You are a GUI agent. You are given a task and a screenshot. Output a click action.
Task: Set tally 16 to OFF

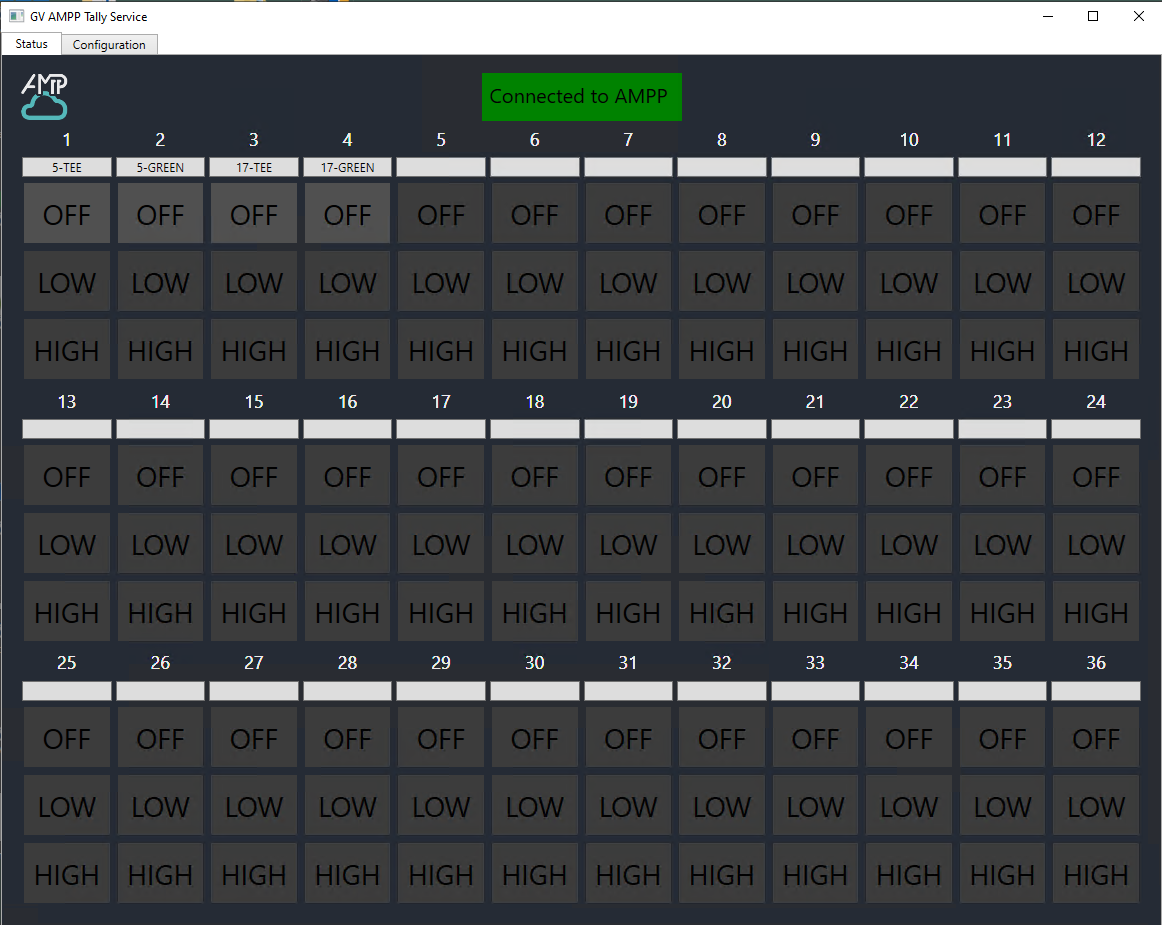point(348,475)
